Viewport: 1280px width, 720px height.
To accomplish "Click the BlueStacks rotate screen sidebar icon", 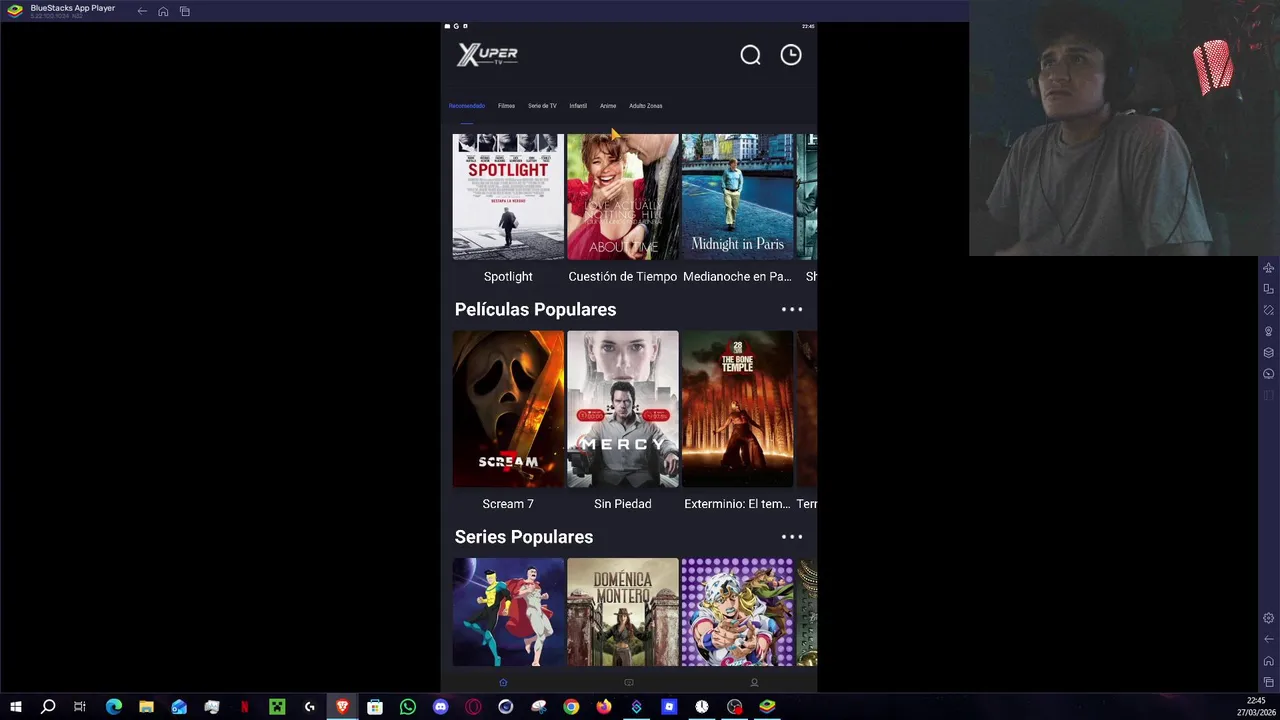I will pyautogui.click(x=1269, y=310).
